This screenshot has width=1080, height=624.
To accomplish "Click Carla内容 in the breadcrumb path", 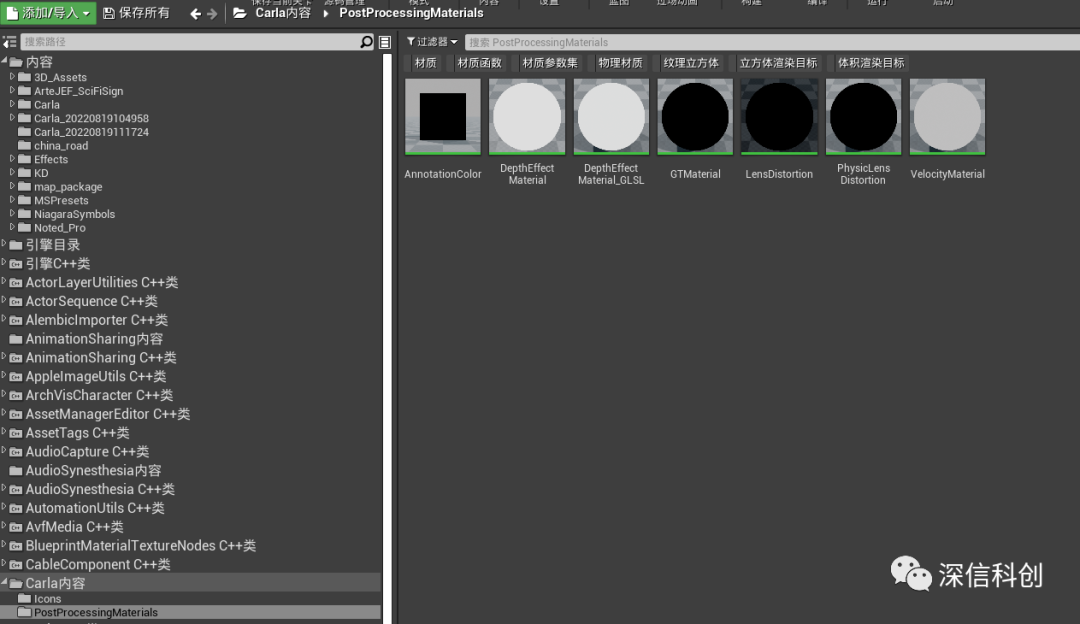I will pyautogui.click(x=283, y=13).
